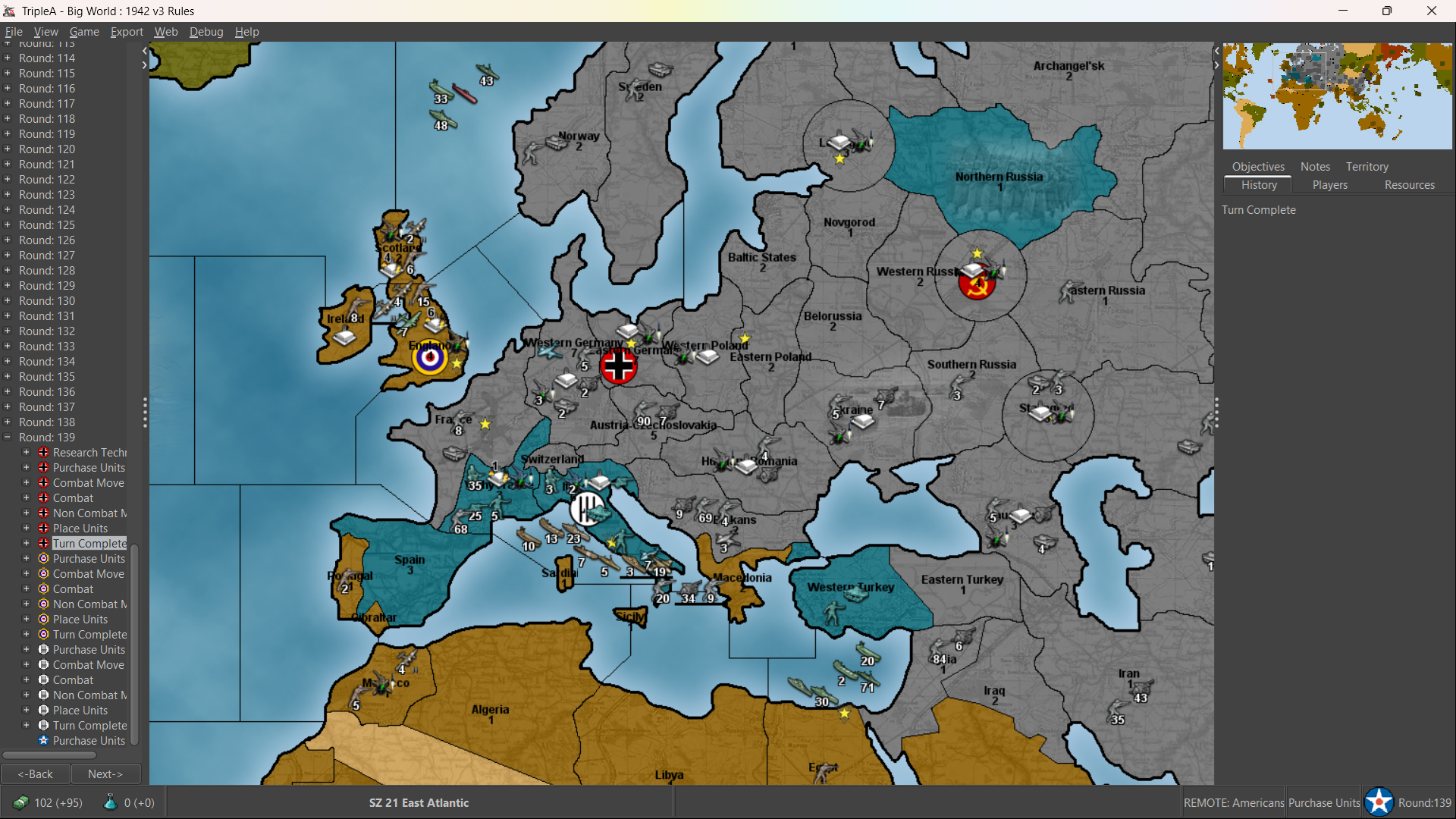Expand British Turn Complete history node
Image resolution: width=1456 pixels, height=819 pixels.
pyautogui.click(x=27, y=635)
